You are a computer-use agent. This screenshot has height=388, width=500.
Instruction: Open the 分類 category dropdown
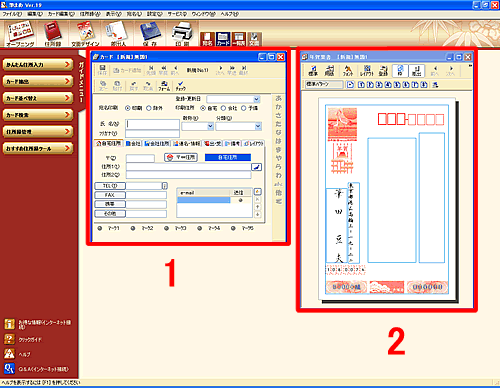pos(258,126)
